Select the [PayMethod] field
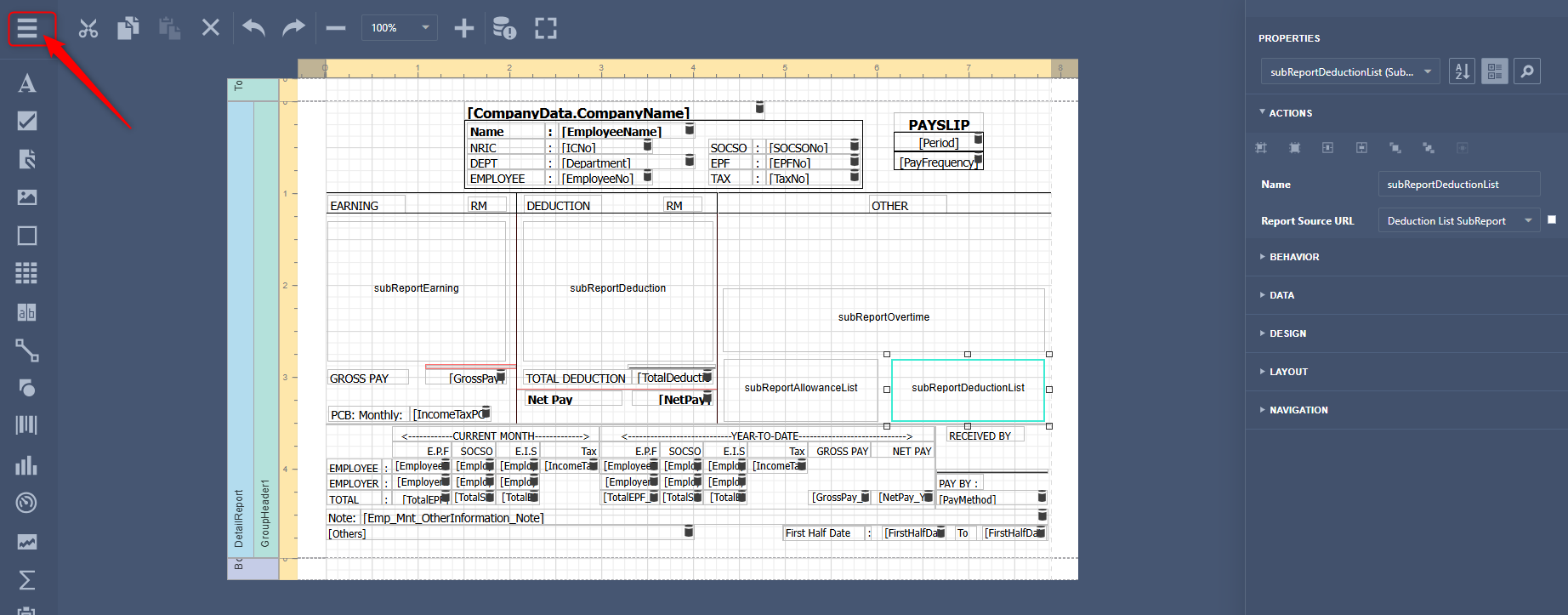 tap(992, 498)
